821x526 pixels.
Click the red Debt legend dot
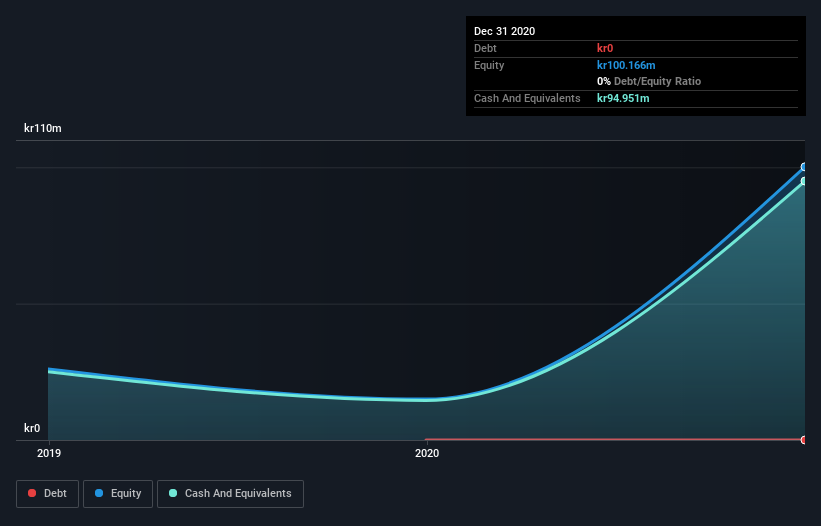[x=32, y=493]
